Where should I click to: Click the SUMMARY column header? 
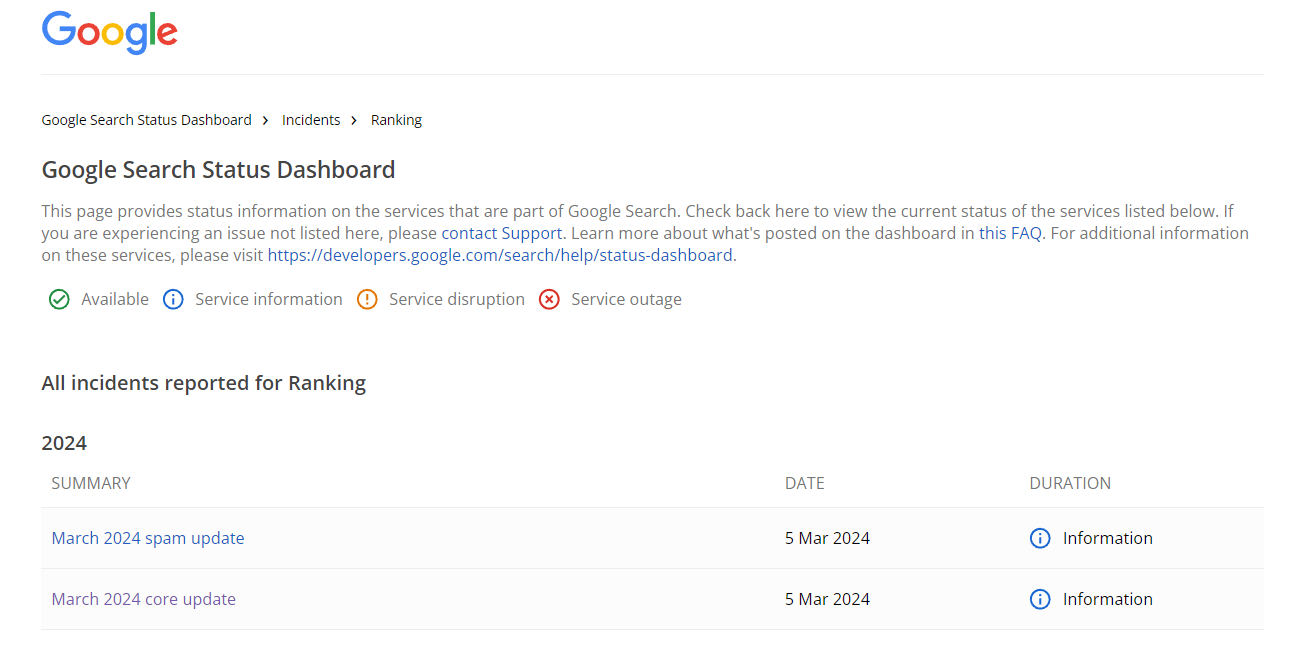tap(91, 483)
